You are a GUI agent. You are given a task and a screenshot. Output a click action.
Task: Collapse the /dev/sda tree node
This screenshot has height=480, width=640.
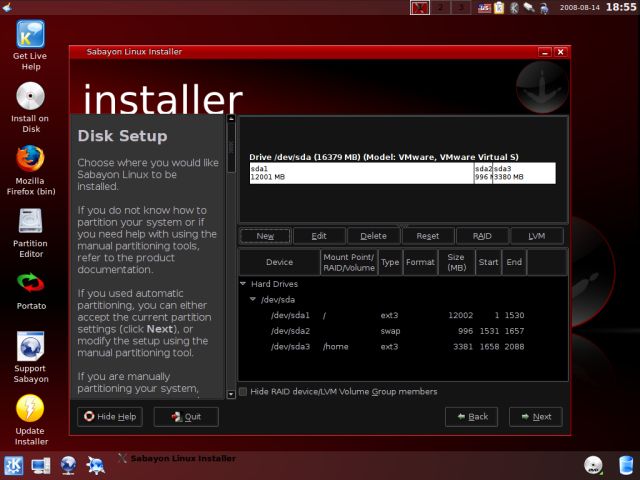coord(252,300)
